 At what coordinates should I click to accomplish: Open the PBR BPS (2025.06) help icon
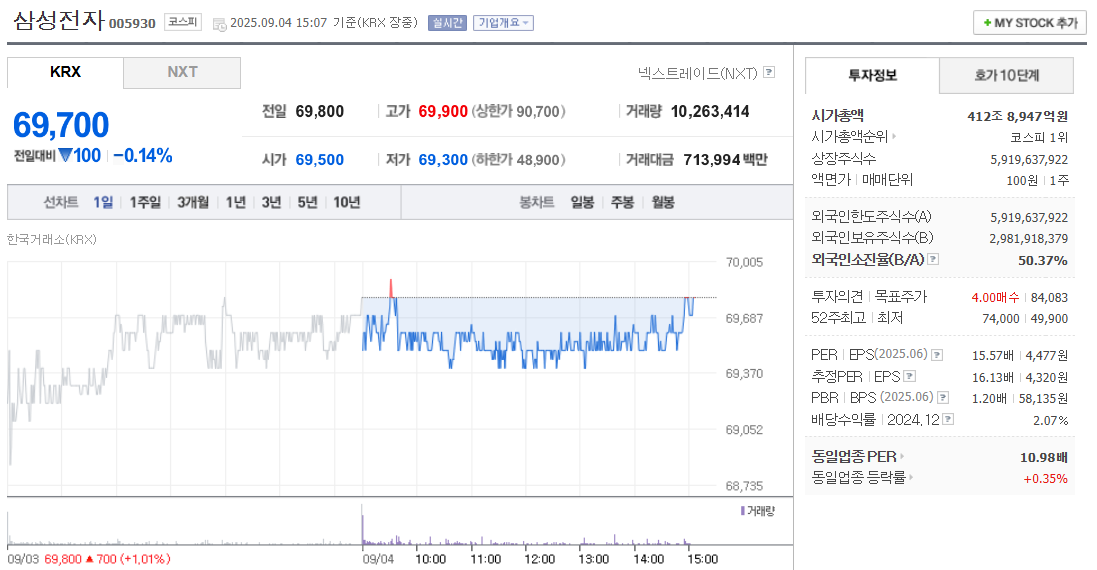coord(943,398)
